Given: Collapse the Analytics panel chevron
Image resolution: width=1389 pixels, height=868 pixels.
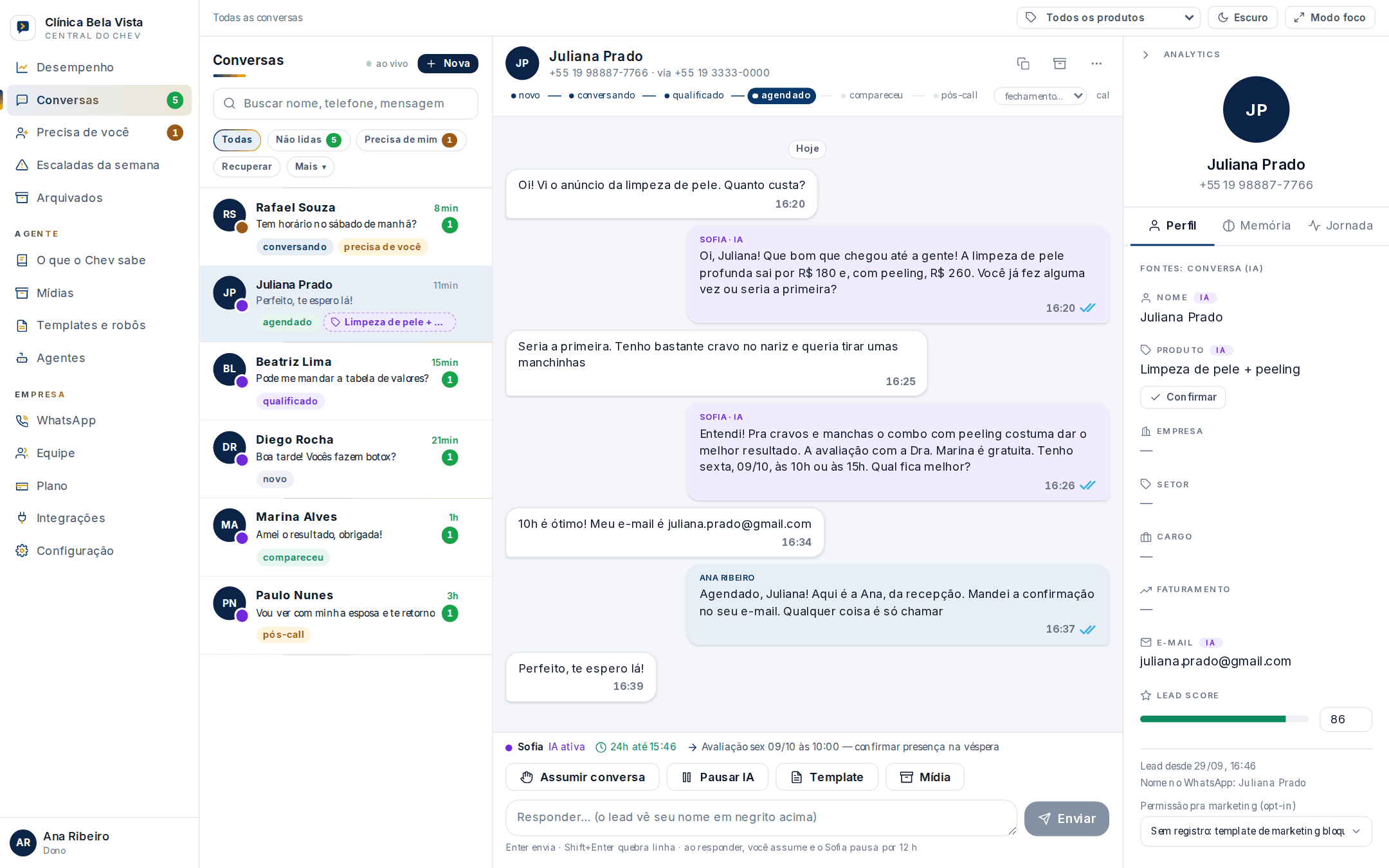Looking at the screenshot, I should [x=1145, y=55].
